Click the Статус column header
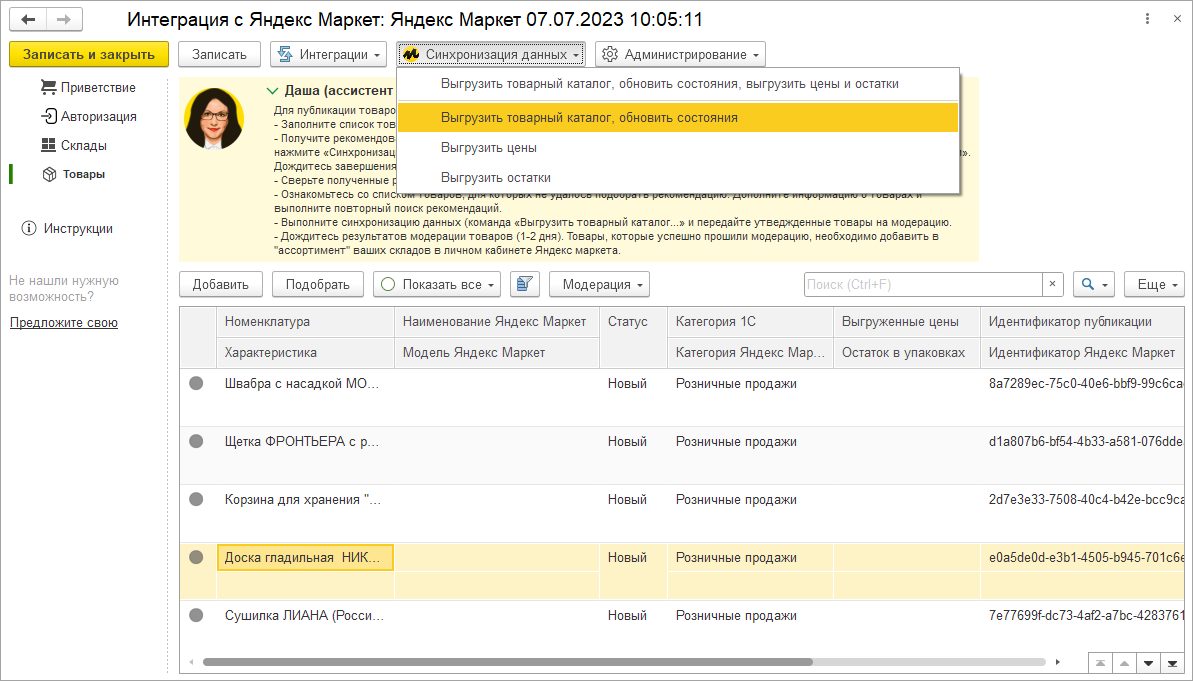1193x681 pixels. (x=633, y=337)
